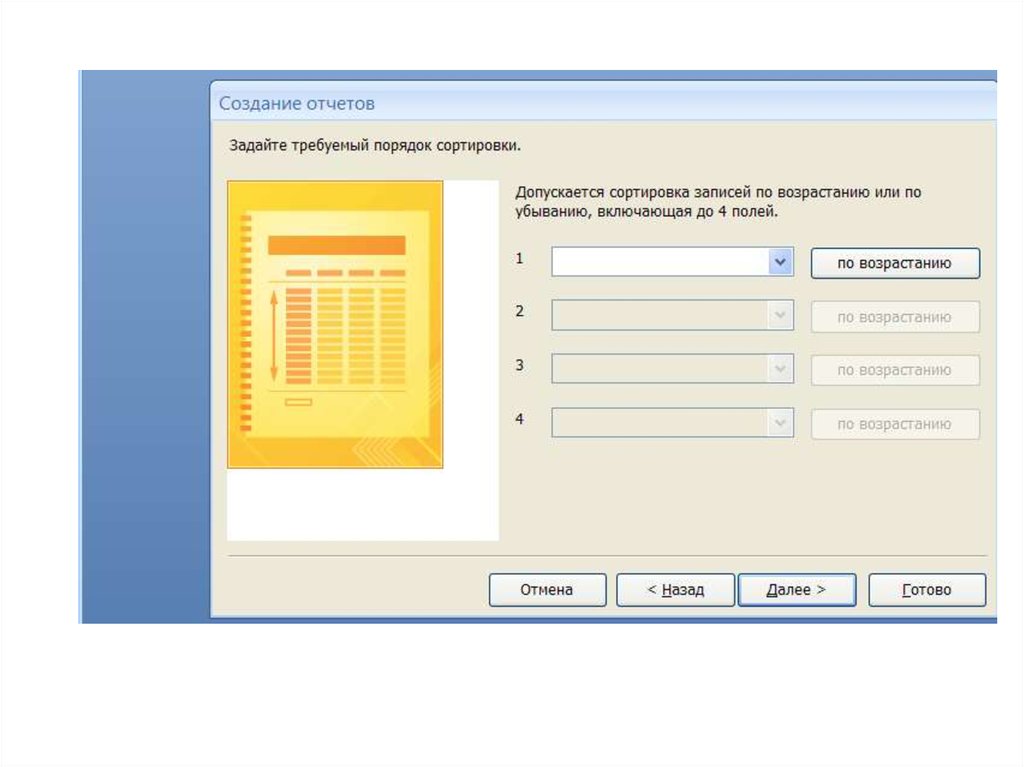Toggle 'по возрастанию' button in row 2
1024x767 pixels.
coord(894,317)
